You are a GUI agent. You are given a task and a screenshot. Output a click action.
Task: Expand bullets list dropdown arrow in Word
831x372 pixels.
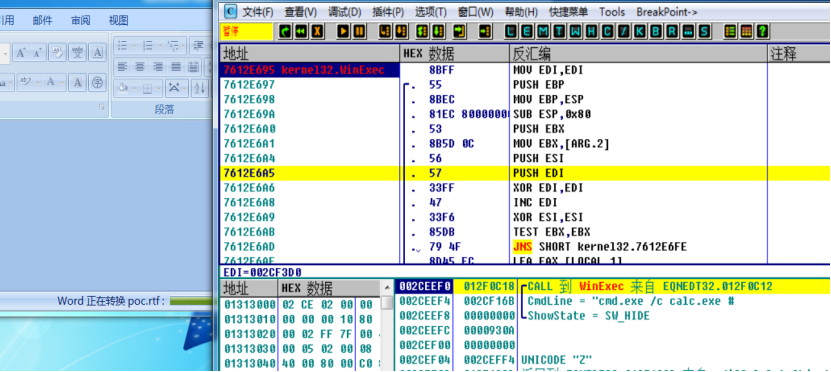135,46
